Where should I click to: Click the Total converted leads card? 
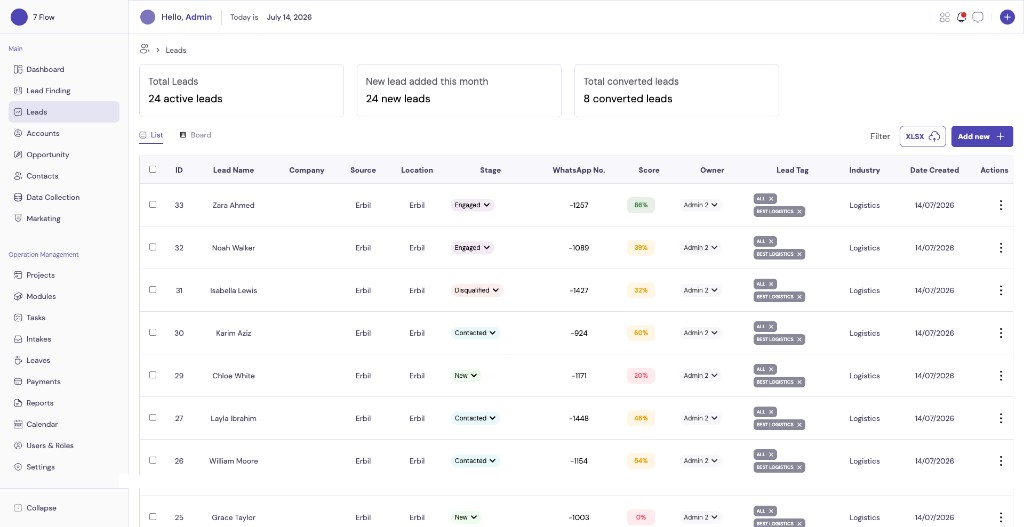click(x=677, y=90)
